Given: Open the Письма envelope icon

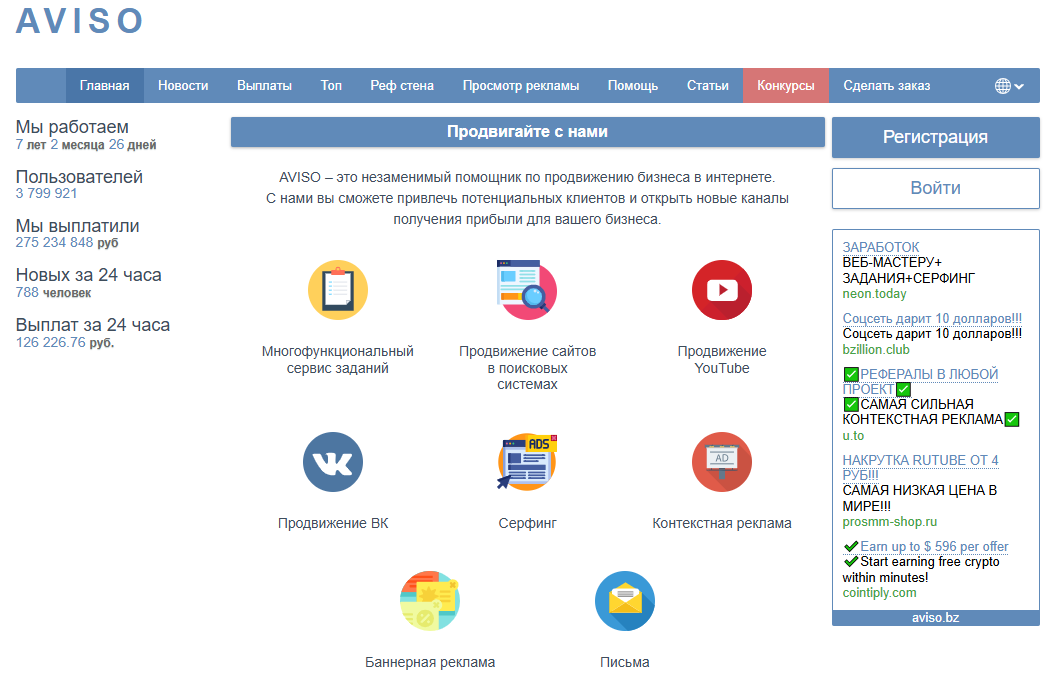Looking at the screenshot, I should [x=624, y=601].
